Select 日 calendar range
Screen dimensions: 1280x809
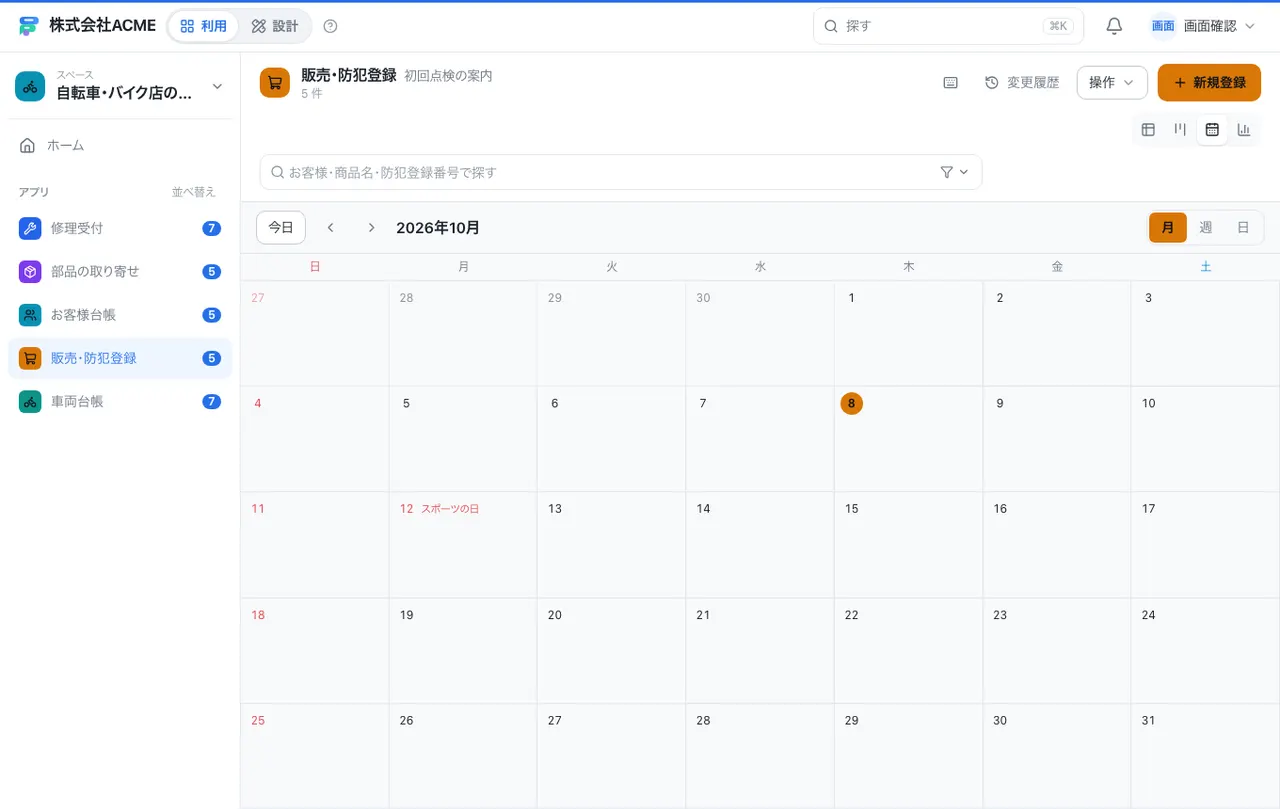click(1243, 228)
